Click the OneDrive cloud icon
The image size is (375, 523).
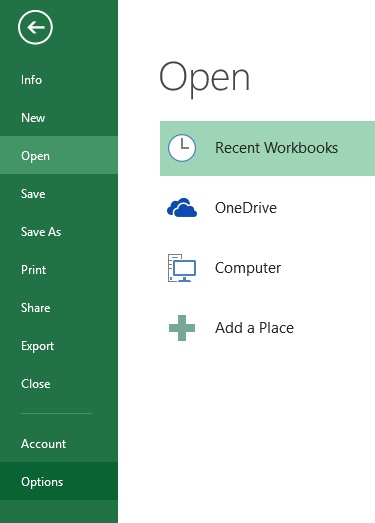pyautogui.click(x=182, y=207)
